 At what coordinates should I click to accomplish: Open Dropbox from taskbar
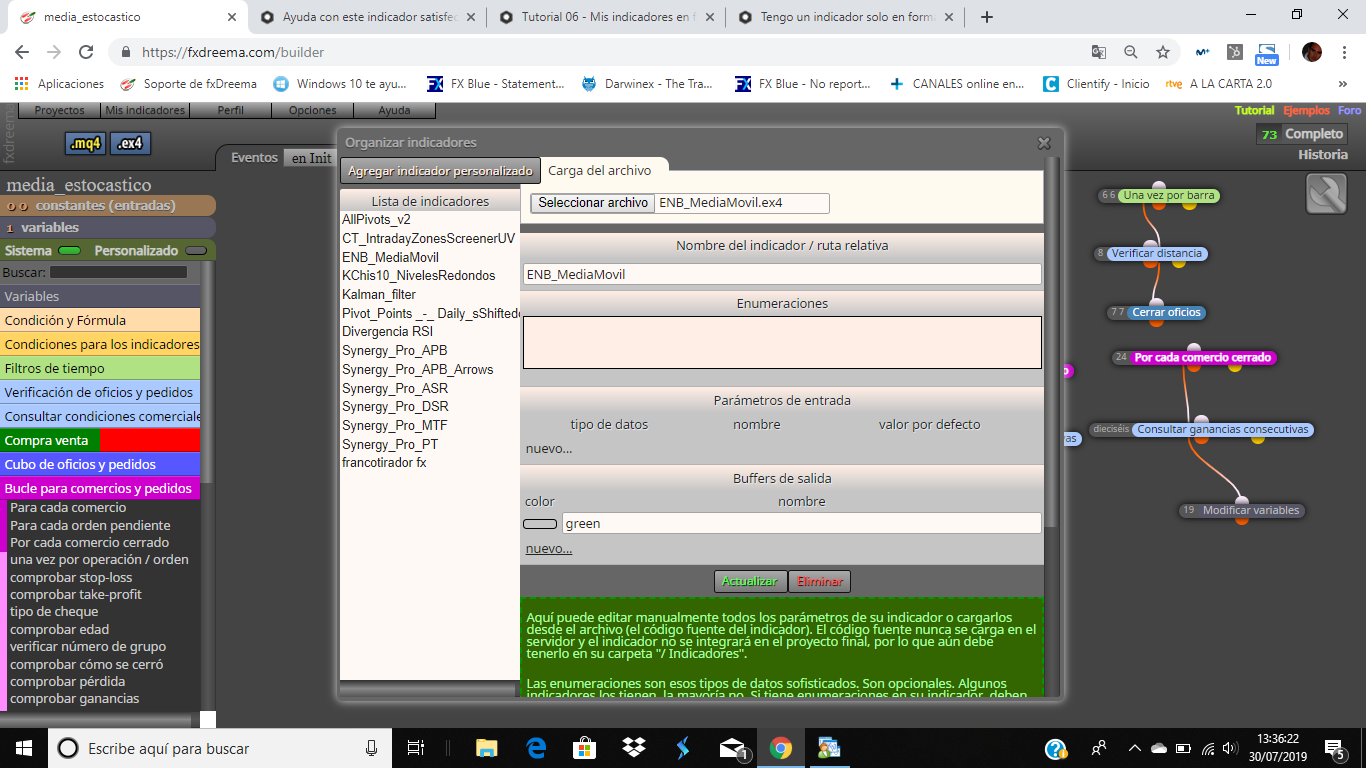(633, 748)
